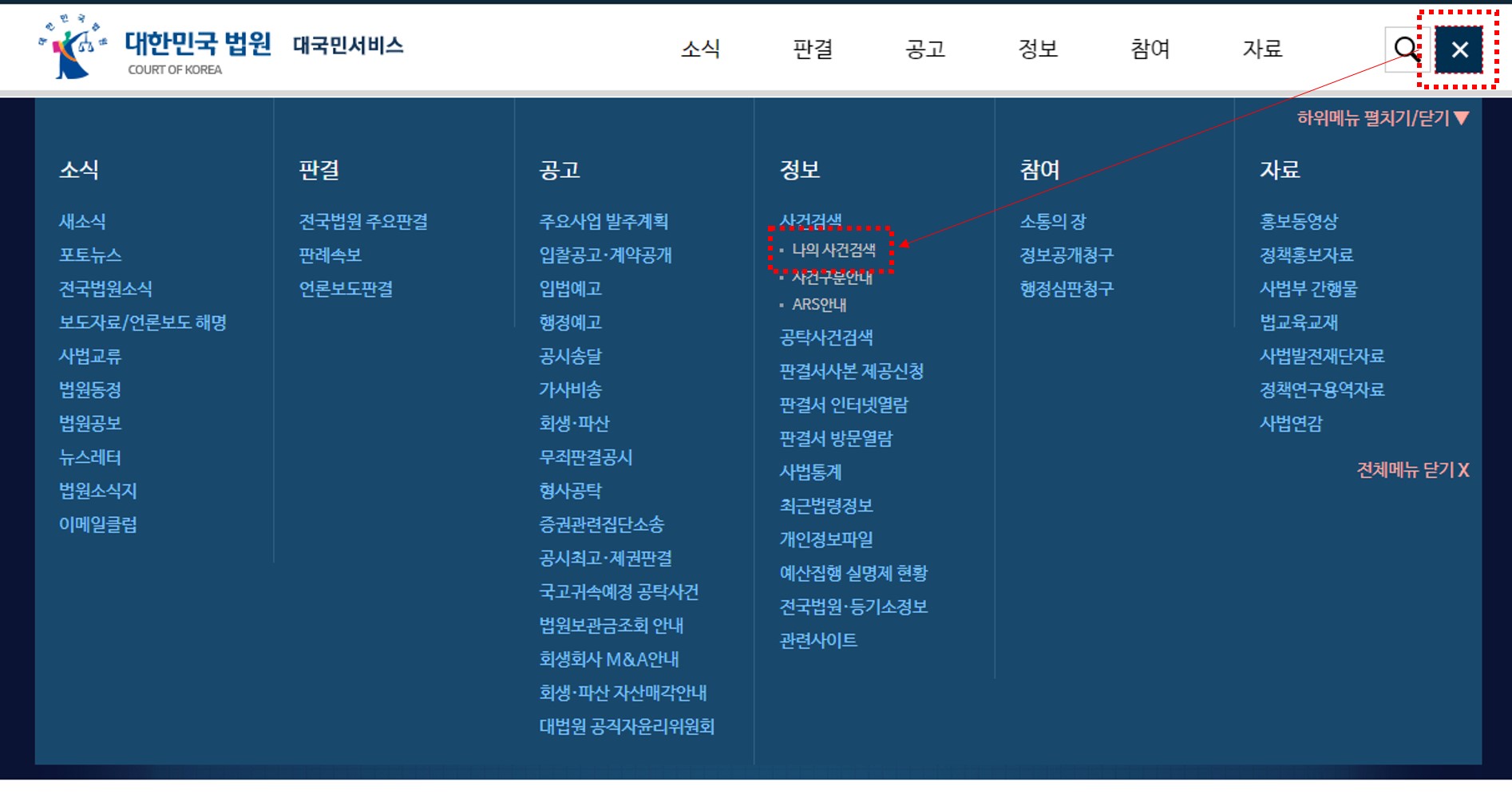Open 정보공개청구 link
The image size is (1512, 798).
pyautogui.click(x=1067, y=255)
